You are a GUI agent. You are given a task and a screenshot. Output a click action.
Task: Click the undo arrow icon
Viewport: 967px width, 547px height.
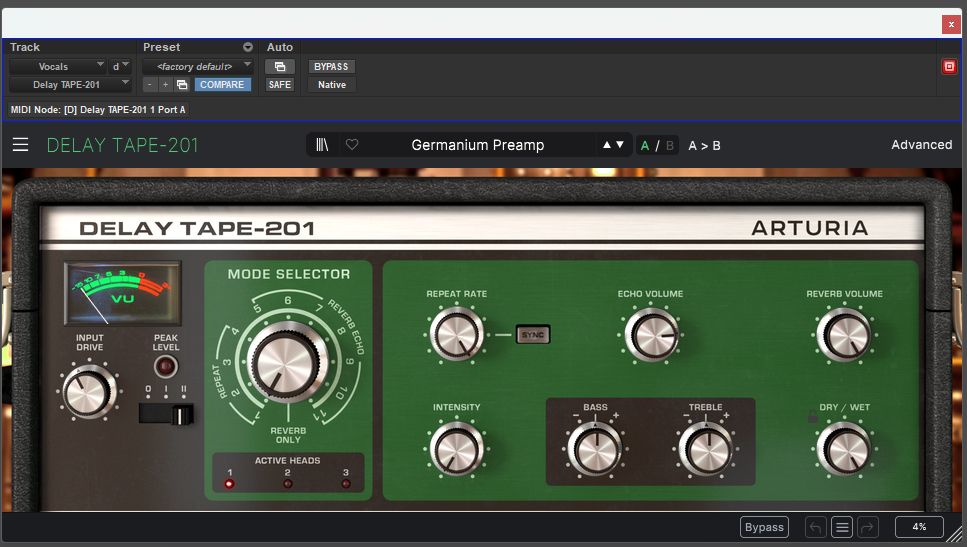[815, 527]
